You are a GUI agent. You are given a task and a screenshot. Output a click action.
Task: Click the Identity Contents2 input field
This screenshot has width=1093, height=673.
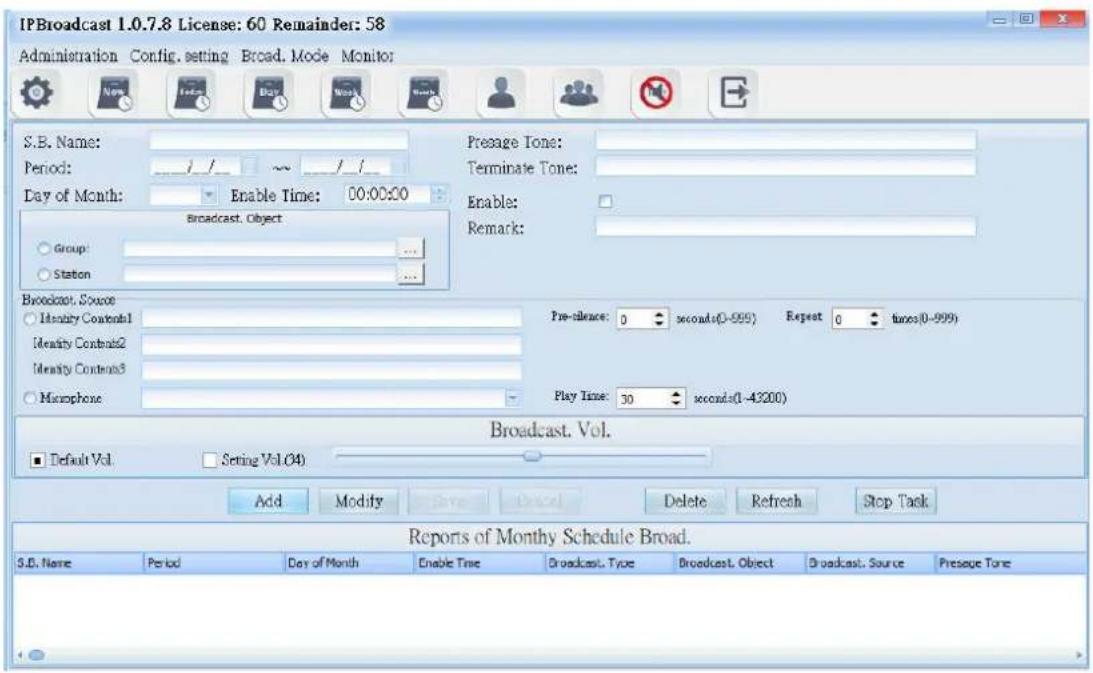(x=331, y=345)
